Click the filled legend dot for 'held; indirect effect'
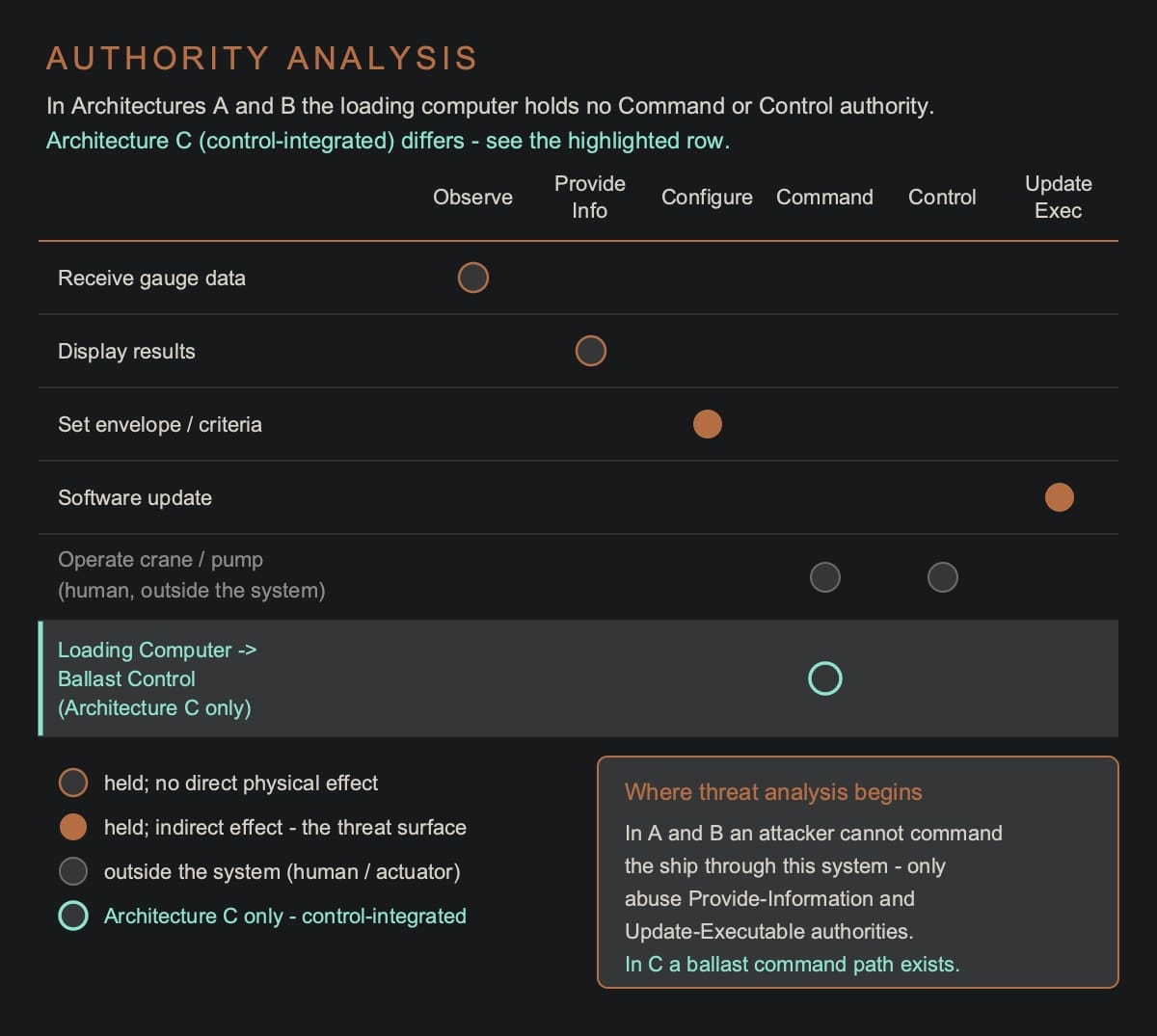1157x1036 pixels. [73, 827]
